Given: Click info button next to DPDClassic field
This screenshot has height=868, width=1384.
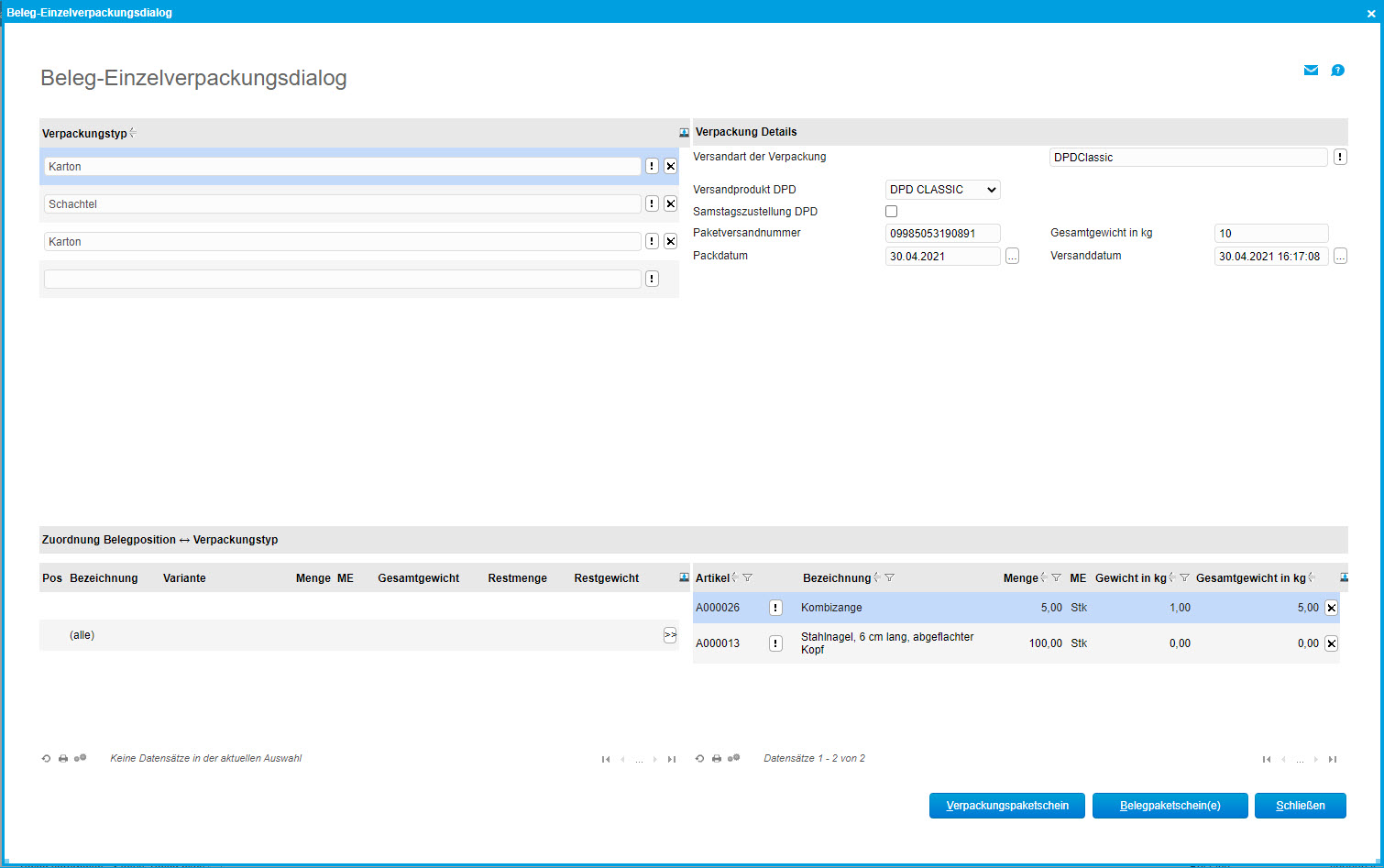Looking at the screenshot, I should (1340, 157).
